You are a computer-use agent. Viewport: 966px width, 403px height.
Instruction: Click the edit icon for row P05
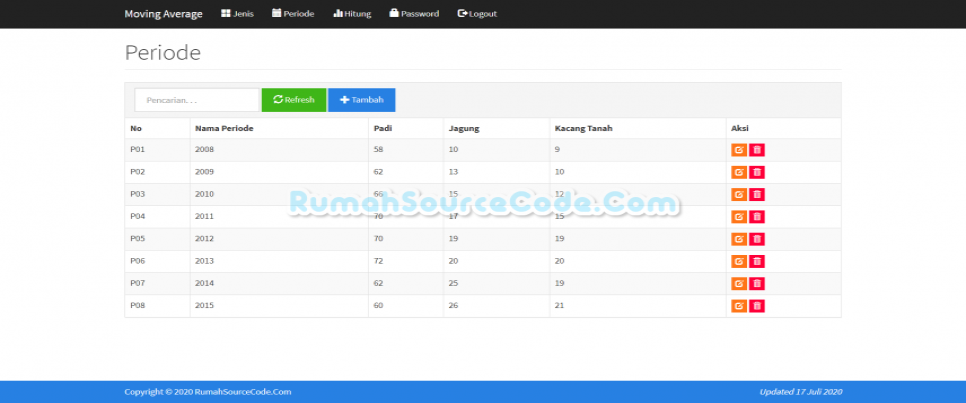pyautogui.click(x=738, y=239)
